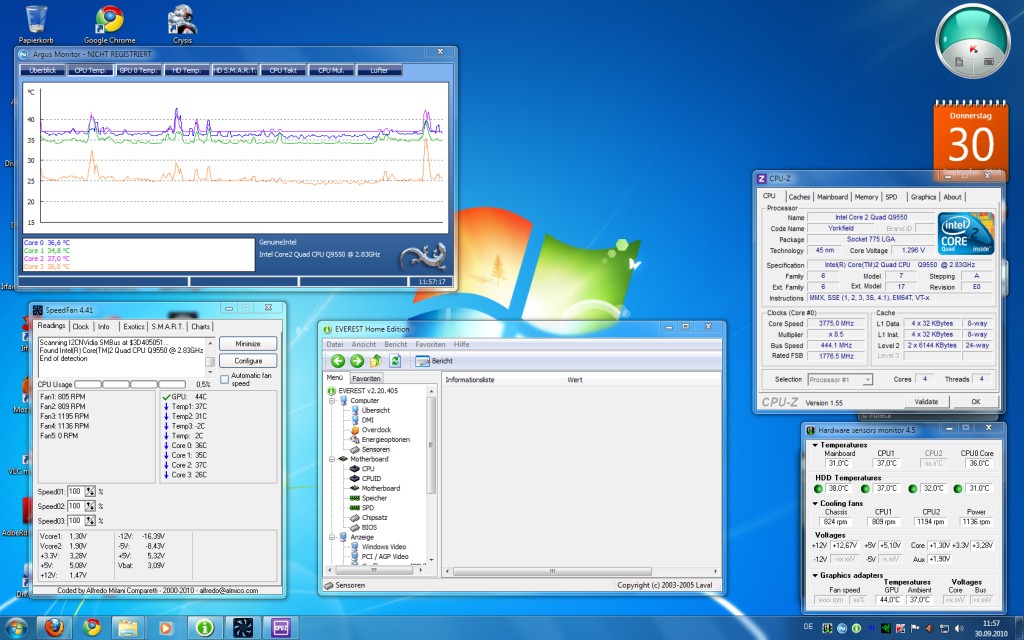Image resolution: width=1024 pixels, height=640 pixels.
Task: Collapse the Graphics adapters section
Action: click(x=815, y=575)
